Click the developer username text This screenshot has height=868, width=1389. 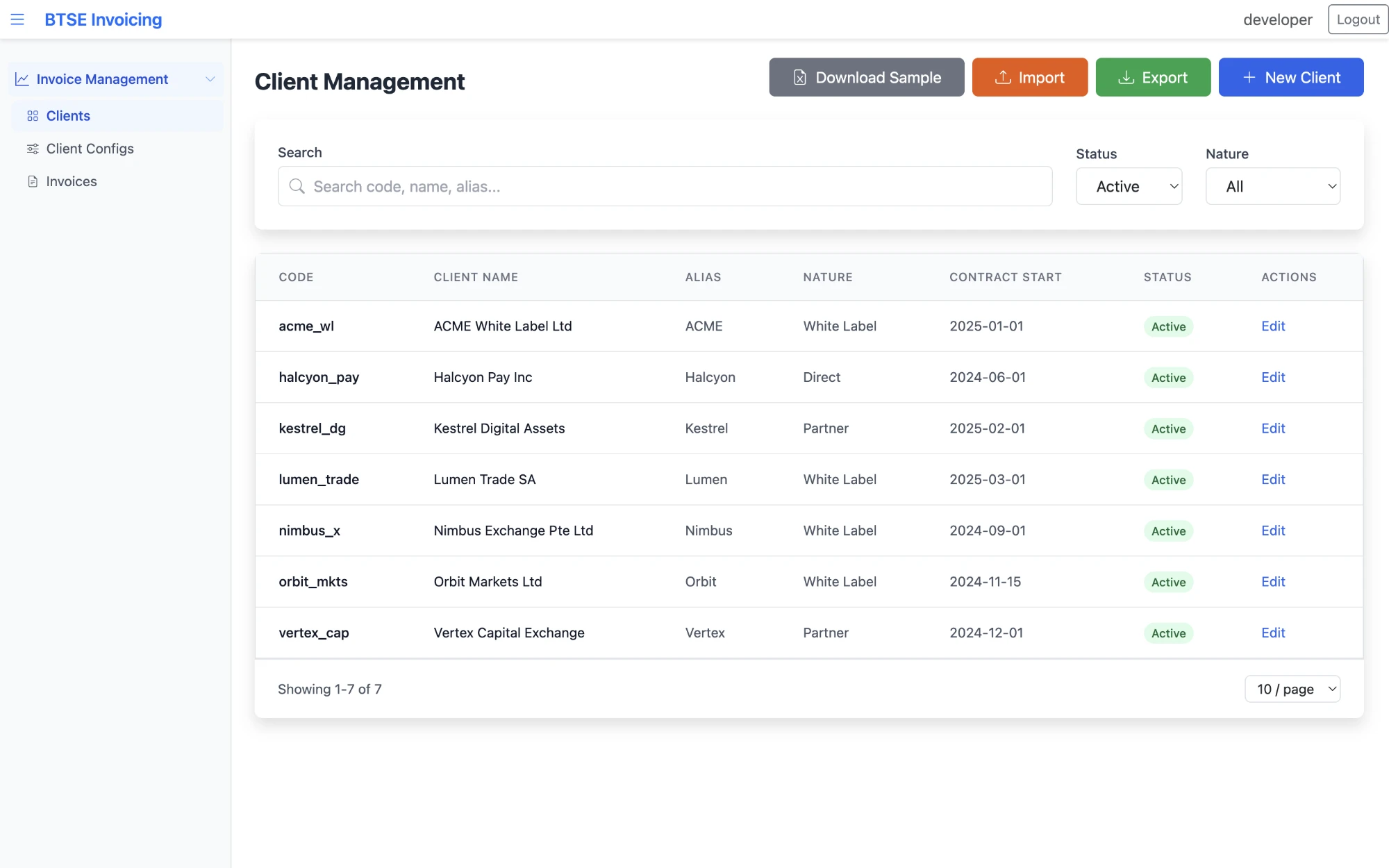(1277, 19)
